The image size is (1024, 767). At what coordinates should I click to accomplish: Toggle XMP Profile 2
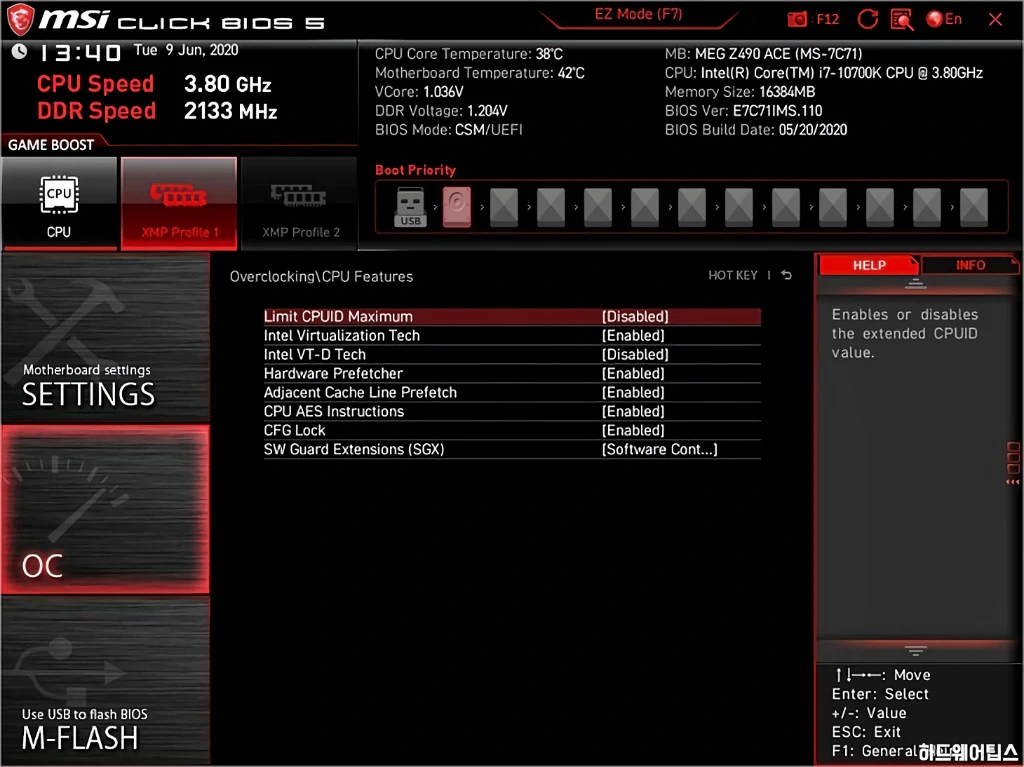pyautogui.click(x=300, y=203)
